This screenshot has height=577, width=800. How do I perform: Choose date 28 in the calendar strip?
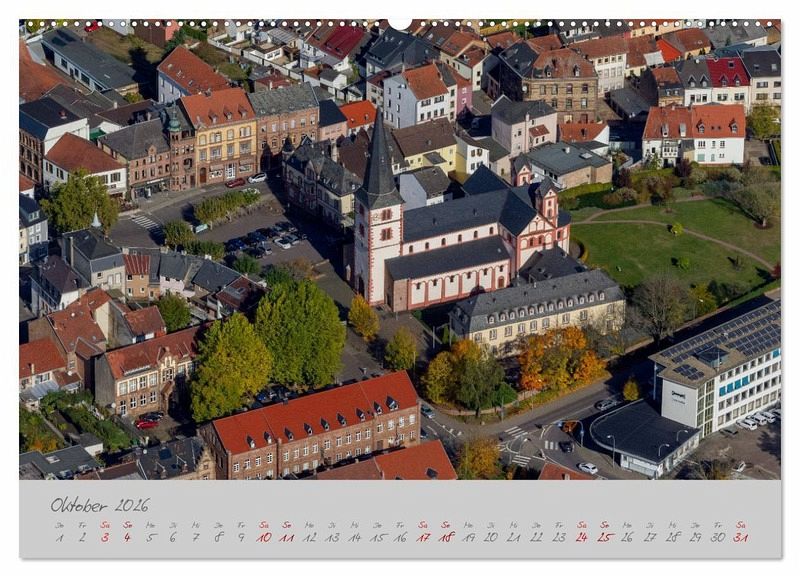[672, 537]
